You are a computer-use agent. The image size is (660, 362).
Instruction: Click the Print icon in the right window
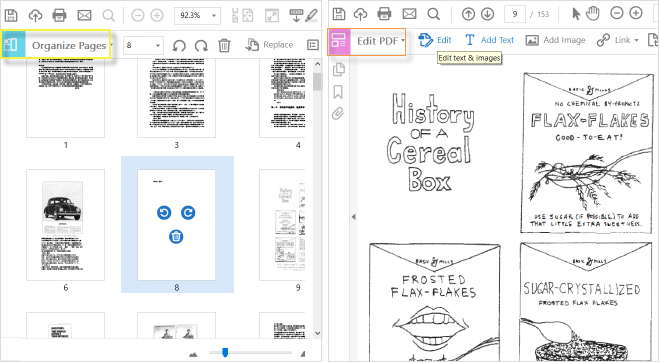(384, 14)
